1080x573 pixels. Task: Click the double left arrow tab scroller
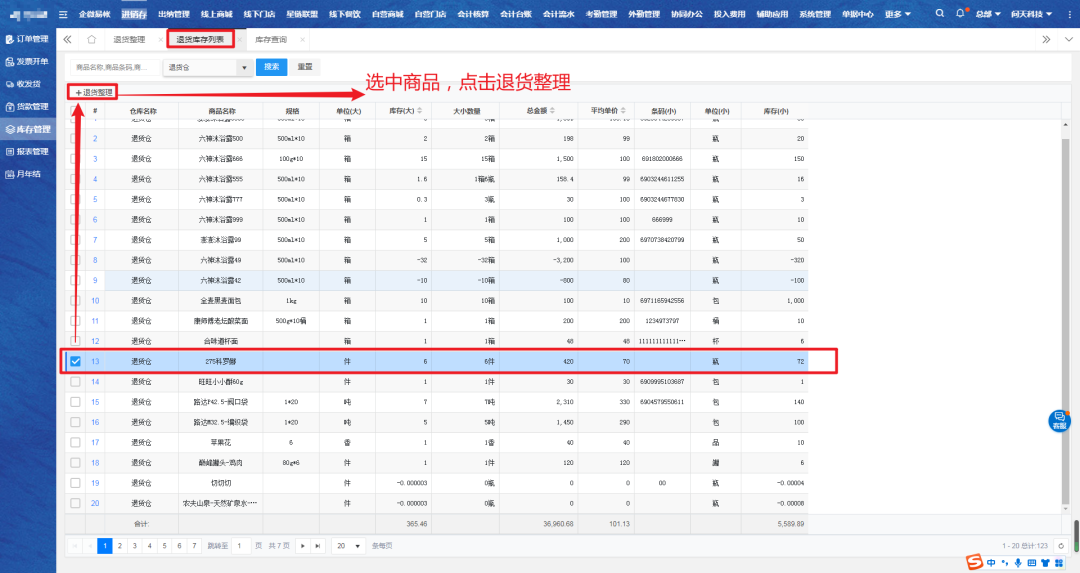point(67,39)
